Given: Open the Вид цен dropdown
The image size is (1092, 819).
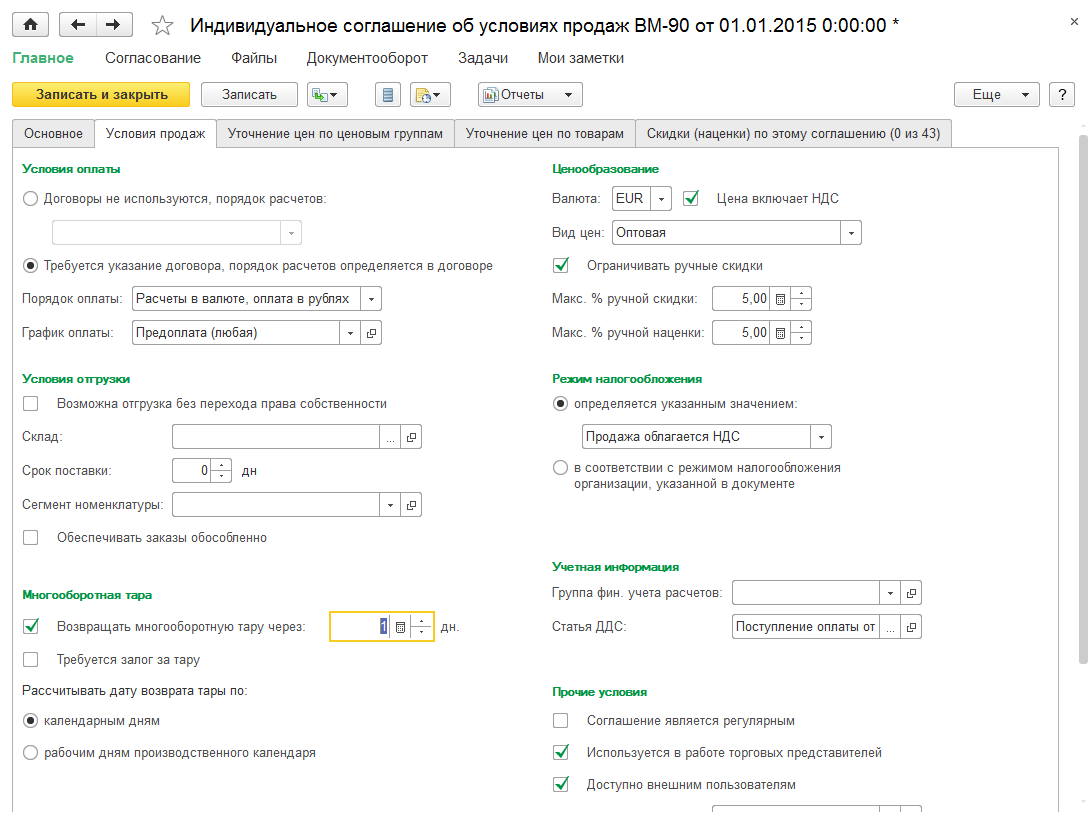Looking at the screenshot, I should [x=851, y=232].
